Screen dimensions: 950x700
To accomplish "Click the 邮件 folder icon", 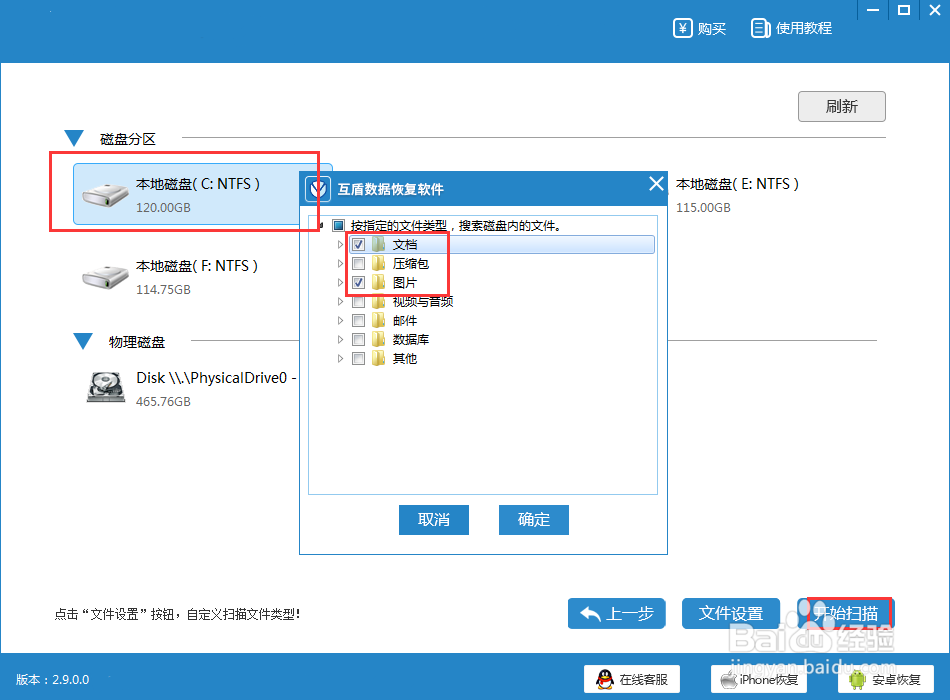I will pos(379,320).
